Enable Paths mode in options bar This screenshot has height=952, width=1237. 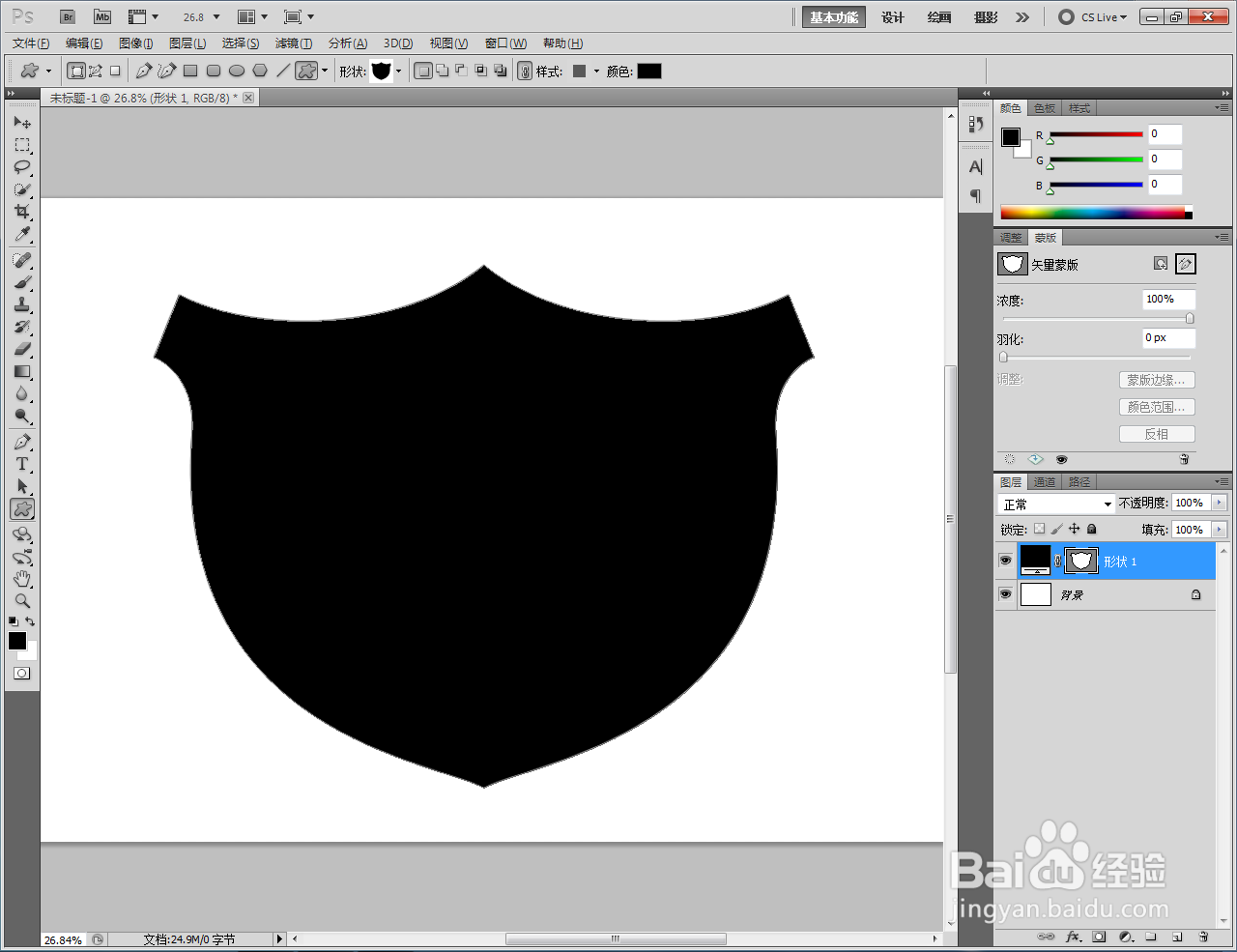click(96, 71)
